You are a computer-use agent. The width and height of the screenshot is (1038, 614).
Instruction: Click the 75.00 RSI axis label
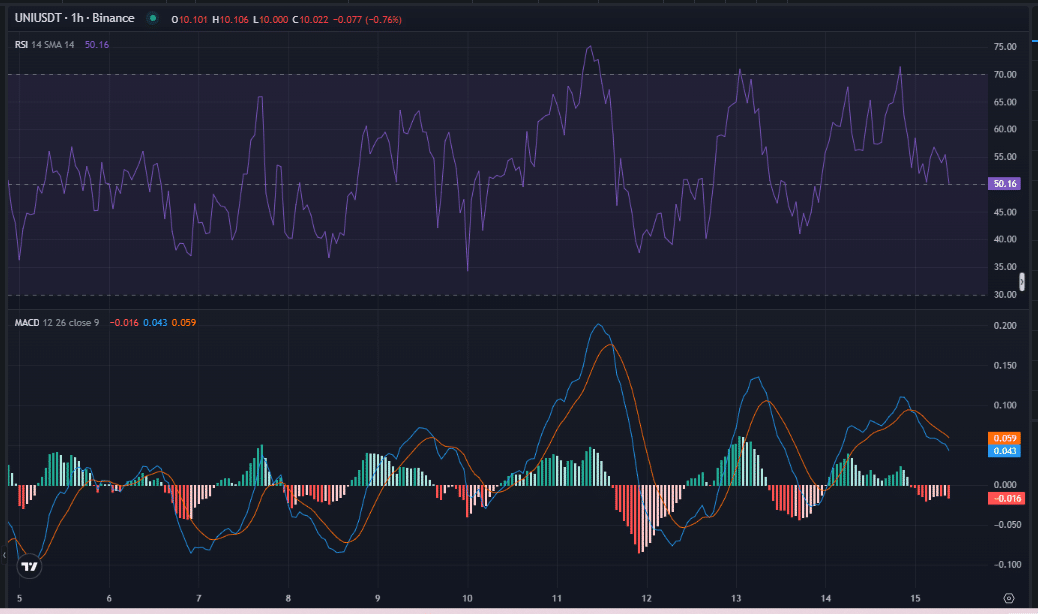pos(1005,46)
